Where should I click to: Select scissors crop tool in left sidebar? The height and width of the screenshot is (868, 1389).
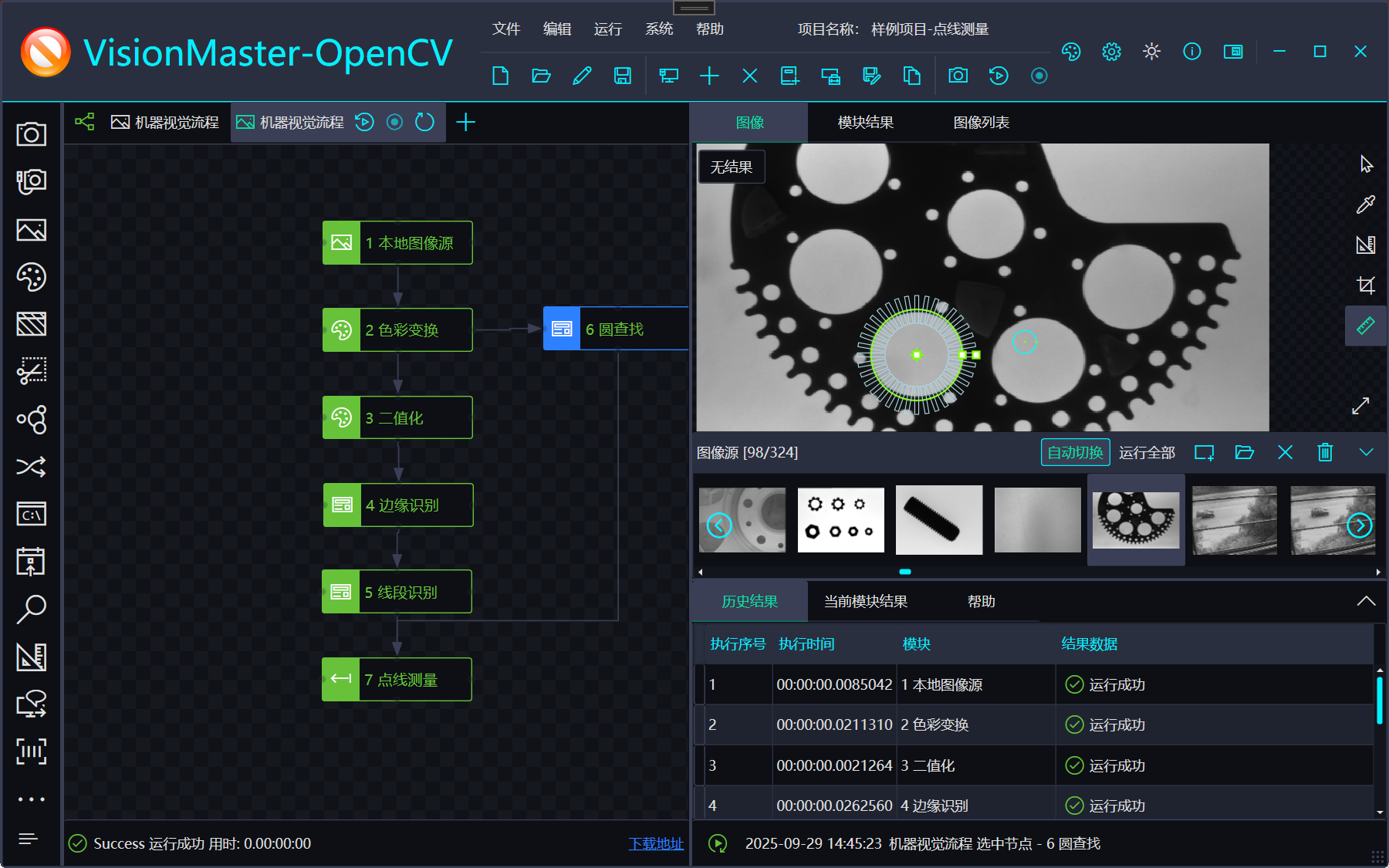pos(32,371)
